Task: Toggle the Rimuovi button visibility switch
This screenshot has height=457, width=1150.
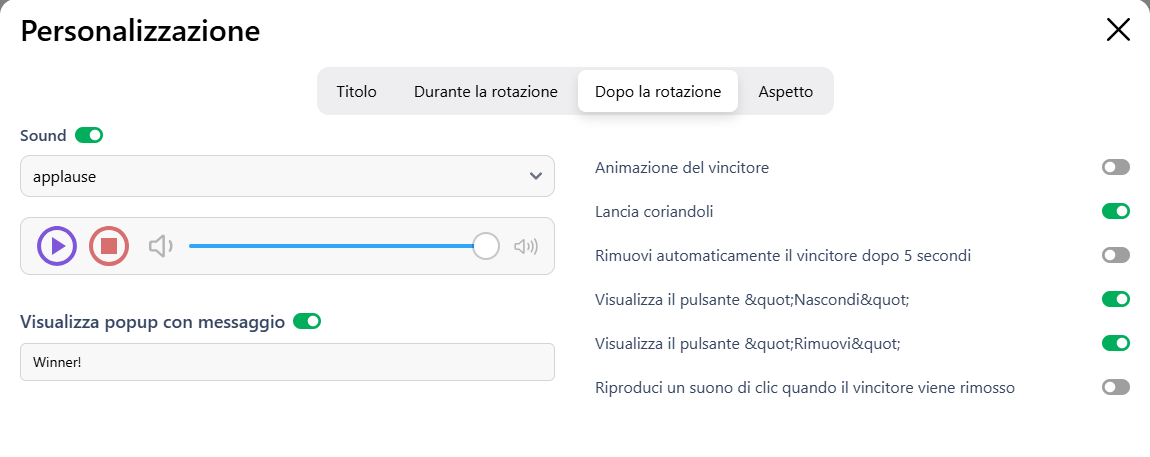Action: coord(1115,343)
